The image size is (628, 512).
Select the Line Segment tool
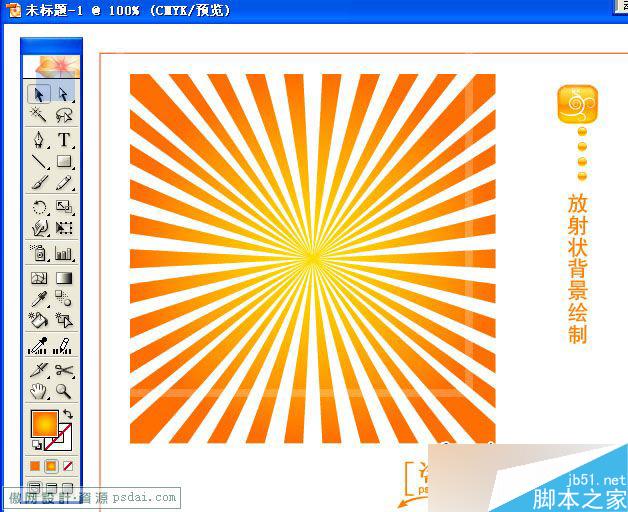click(39, 161)
